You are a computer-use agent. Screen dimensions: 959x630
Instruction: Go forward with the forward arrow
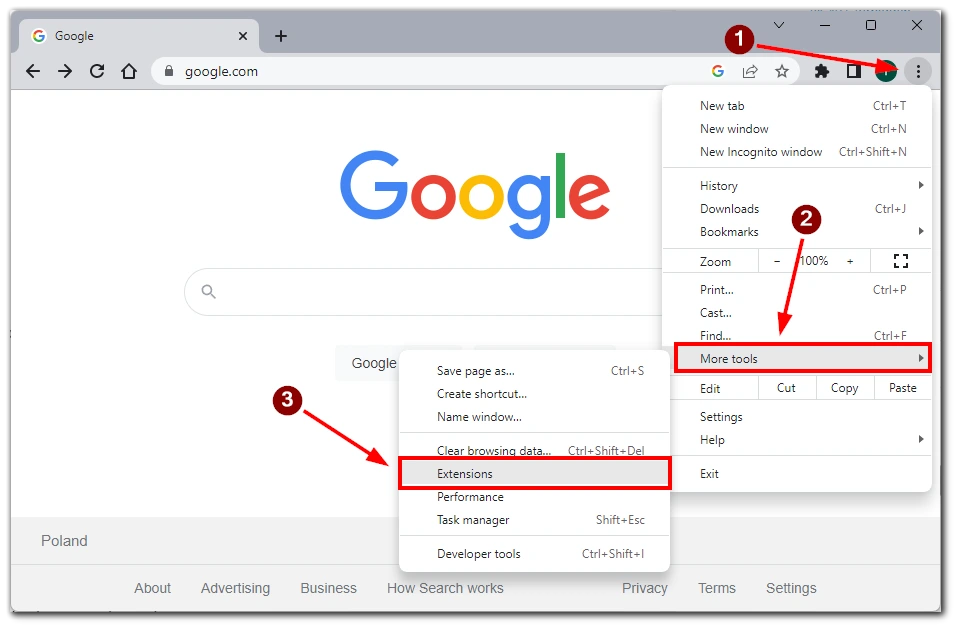click(x=65, y=72)
